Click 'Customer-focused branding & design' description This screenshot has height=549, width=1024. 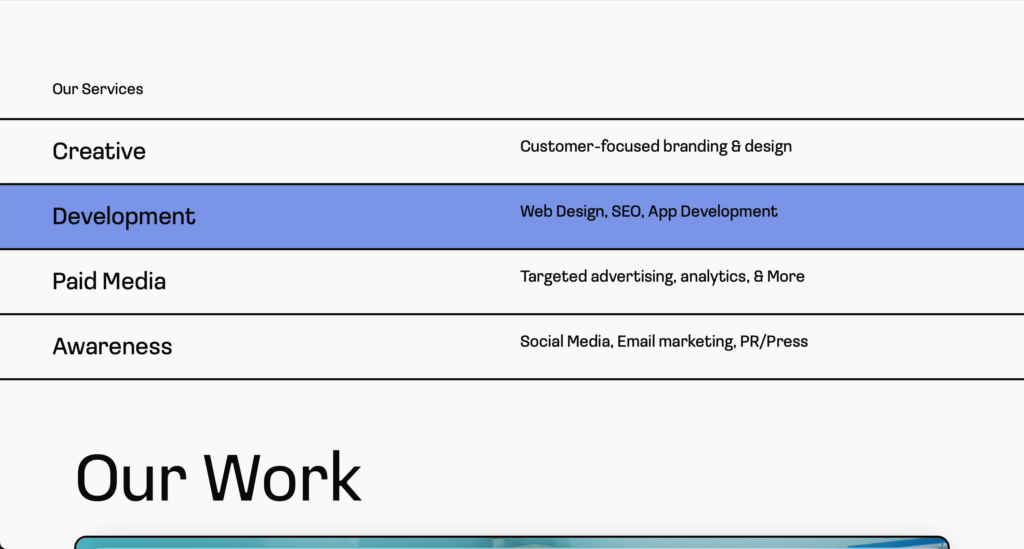(655, 146)
